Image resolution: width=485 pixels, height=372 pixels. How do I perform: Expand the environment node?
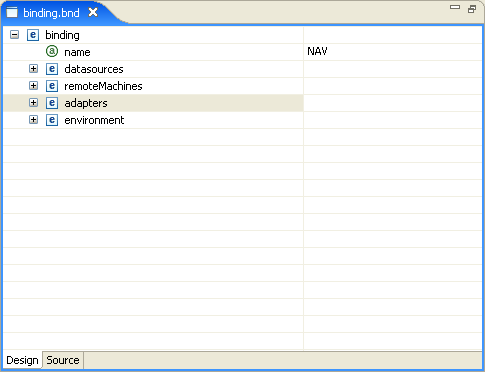point(33,120)
